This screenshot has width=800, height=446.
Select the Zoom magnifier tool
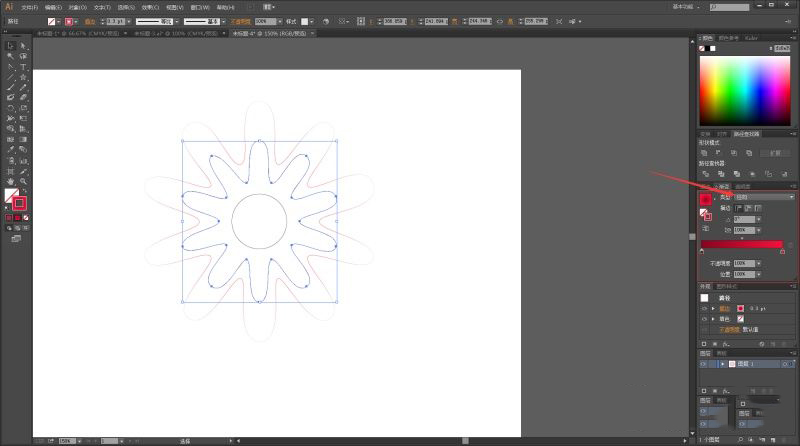23,181
